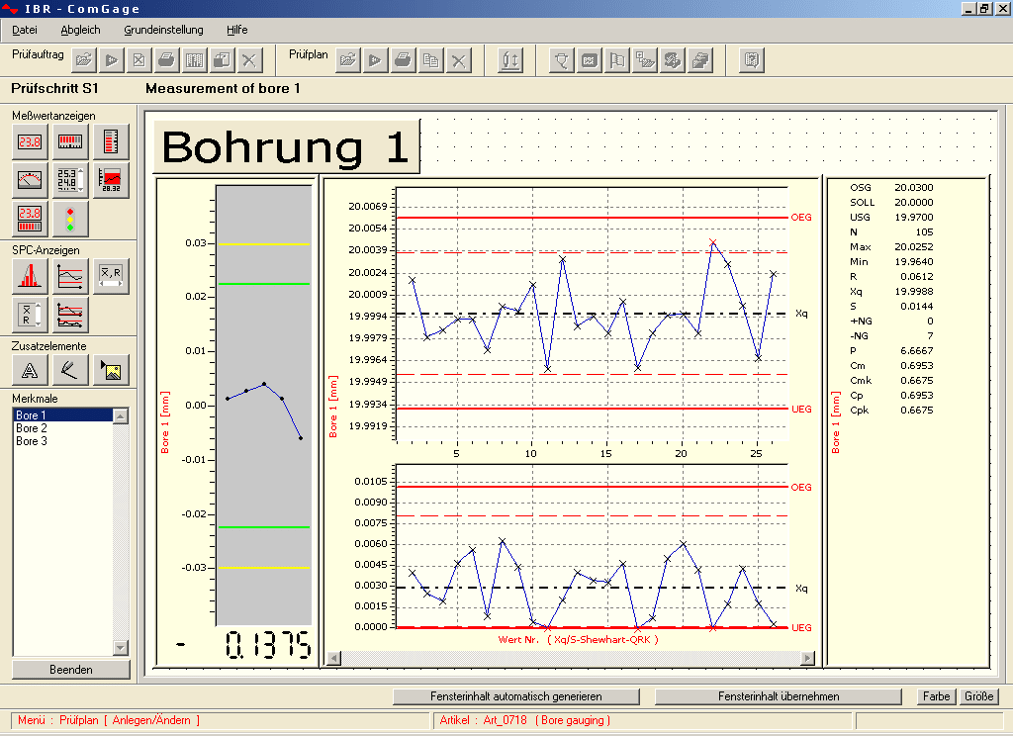1013x736 pixels.
Task: Add the single control chart SPC display
Action: [70, 277]
